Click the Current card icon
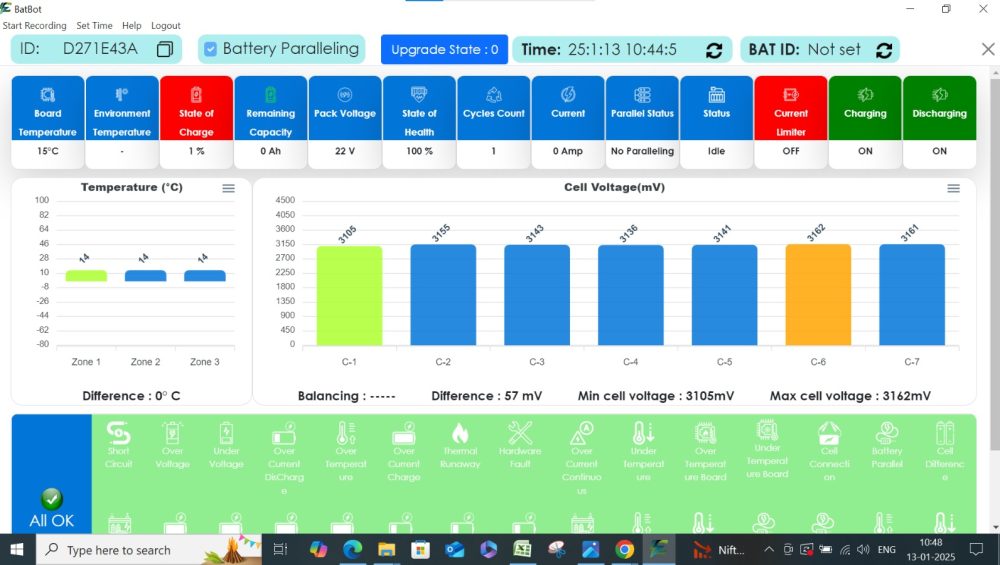1000x565 pixels. tap(568, 95)
